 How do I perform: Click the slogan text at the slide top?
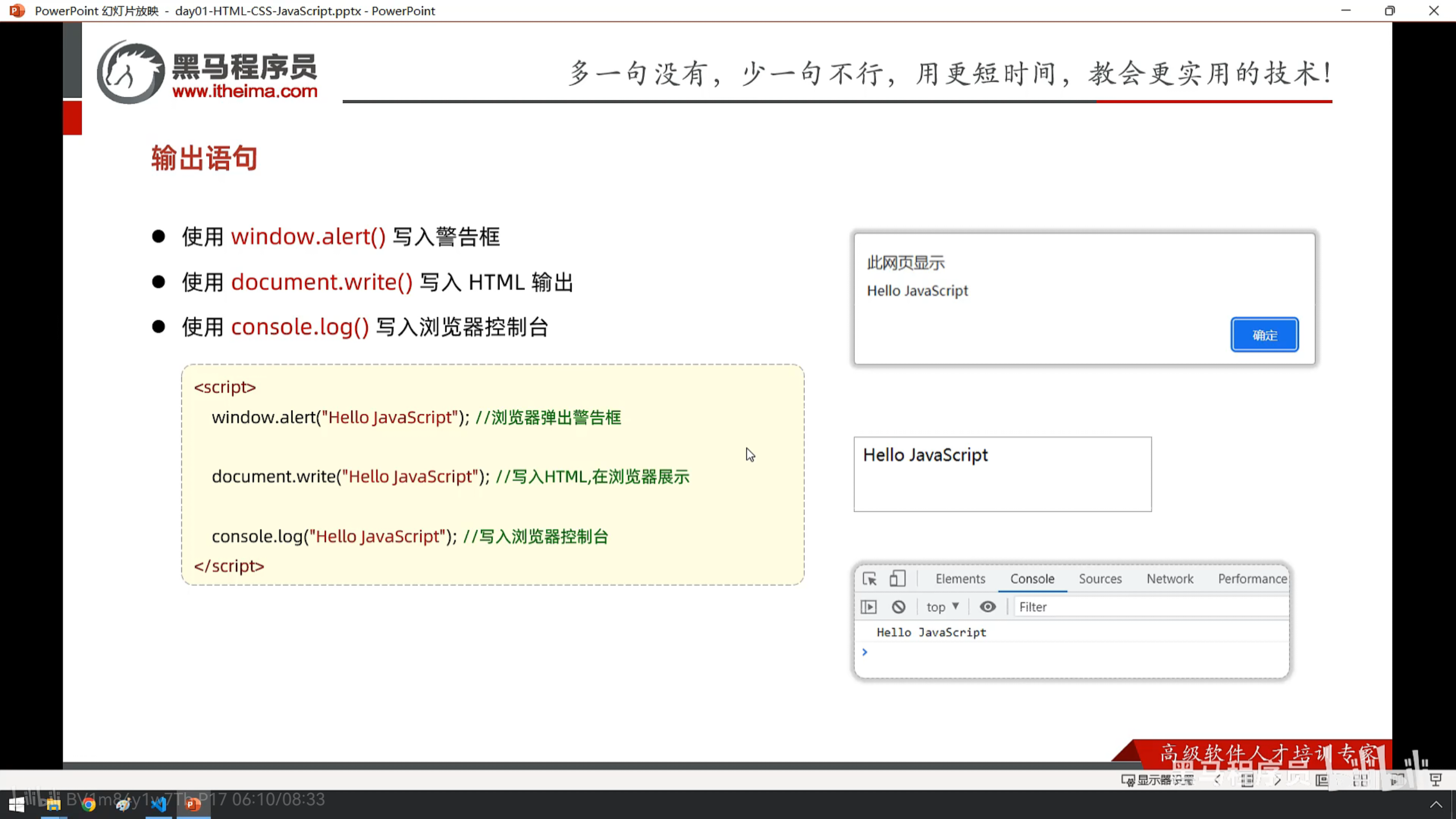click(x=950, y=73)
